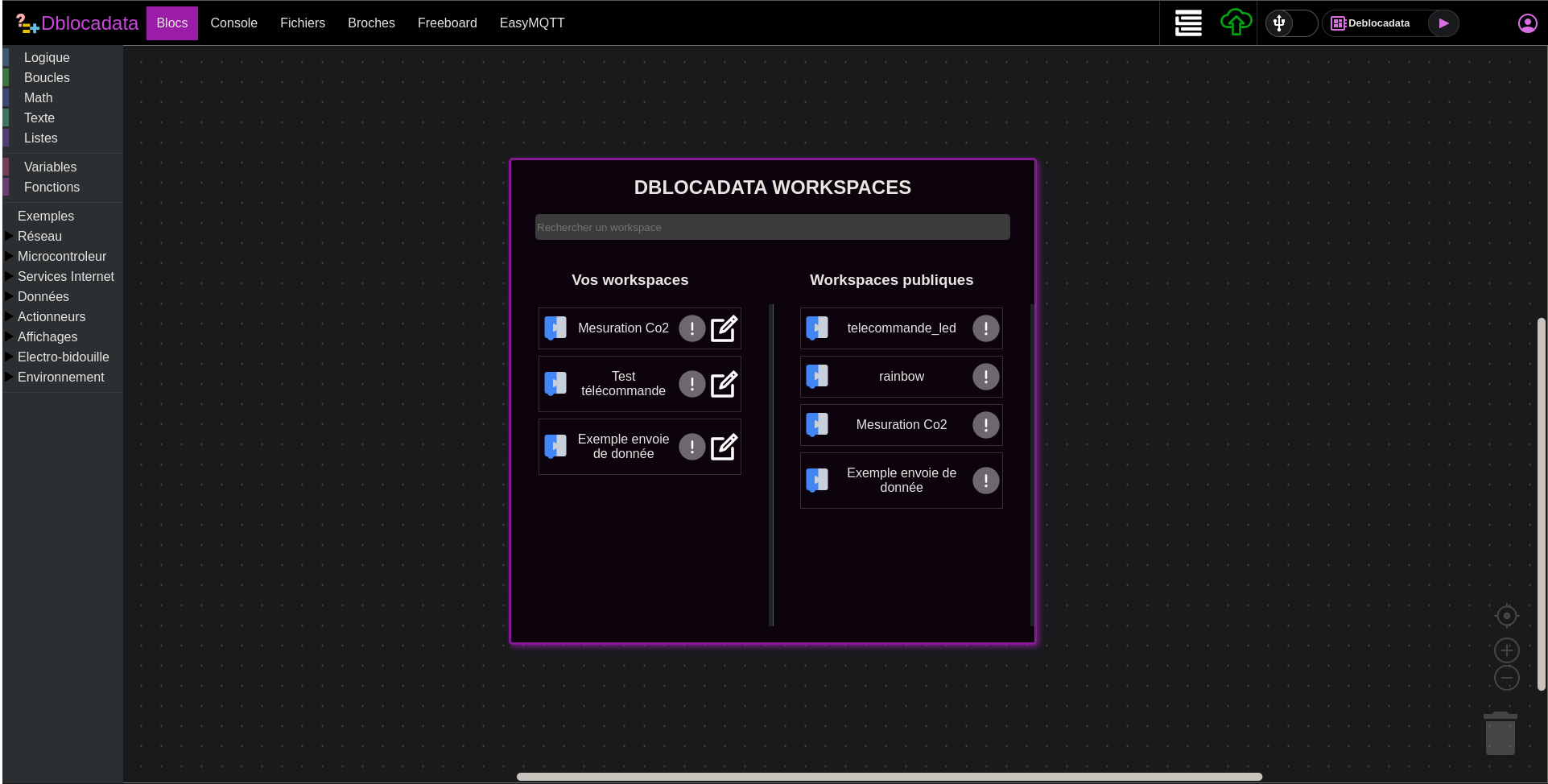Open public telecommande_led workspace
This screenshot has width=1548, height=784.
point(901,328)
